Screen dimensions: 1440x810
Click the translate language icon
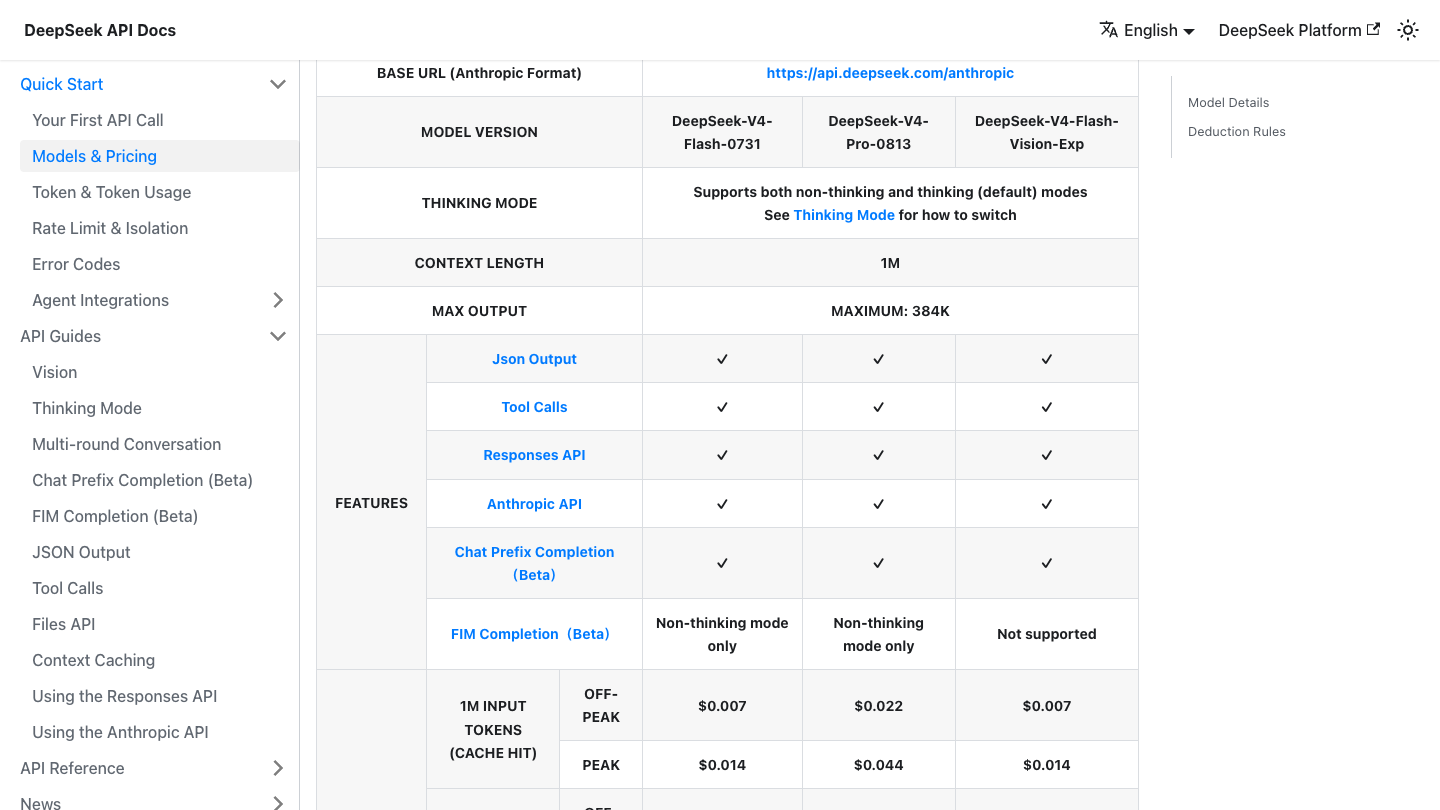pos(1108,30)
